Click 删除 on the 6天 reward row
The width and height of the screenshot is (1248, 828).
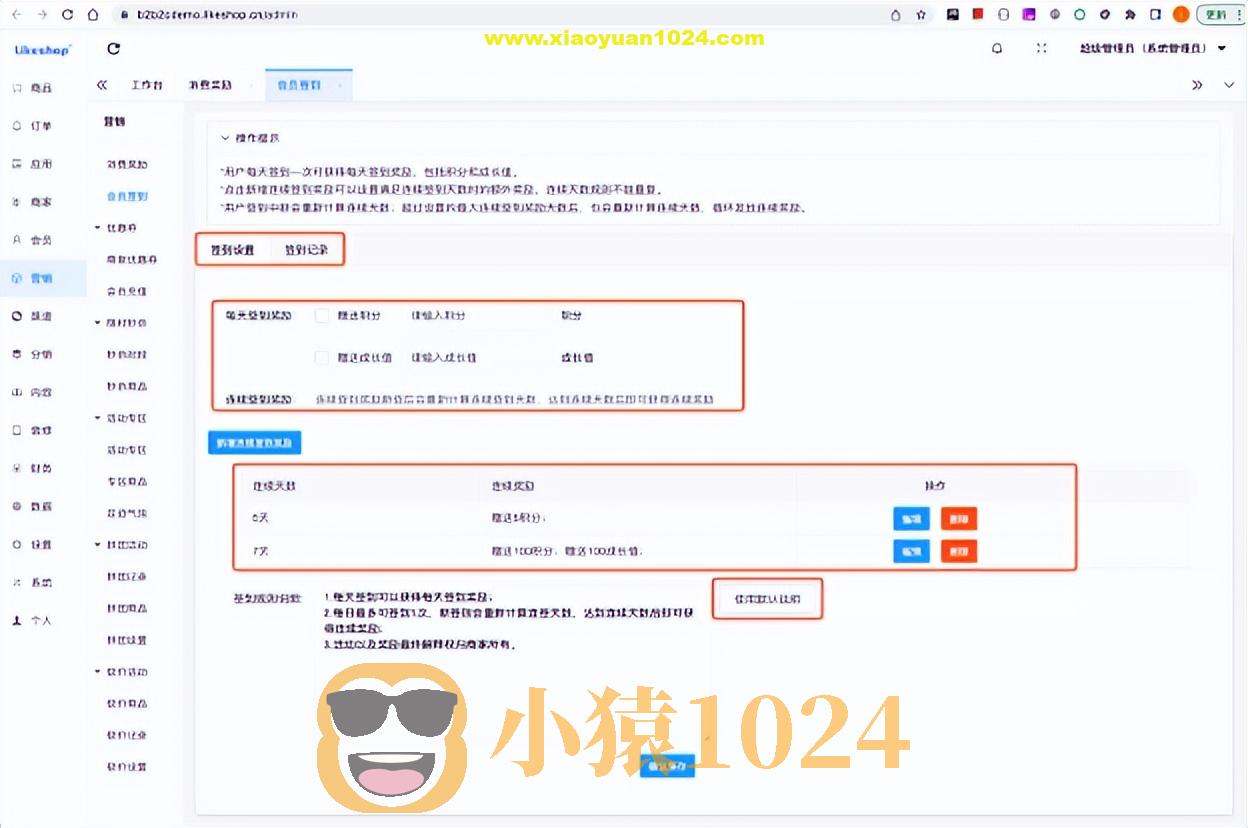(958, 518)
